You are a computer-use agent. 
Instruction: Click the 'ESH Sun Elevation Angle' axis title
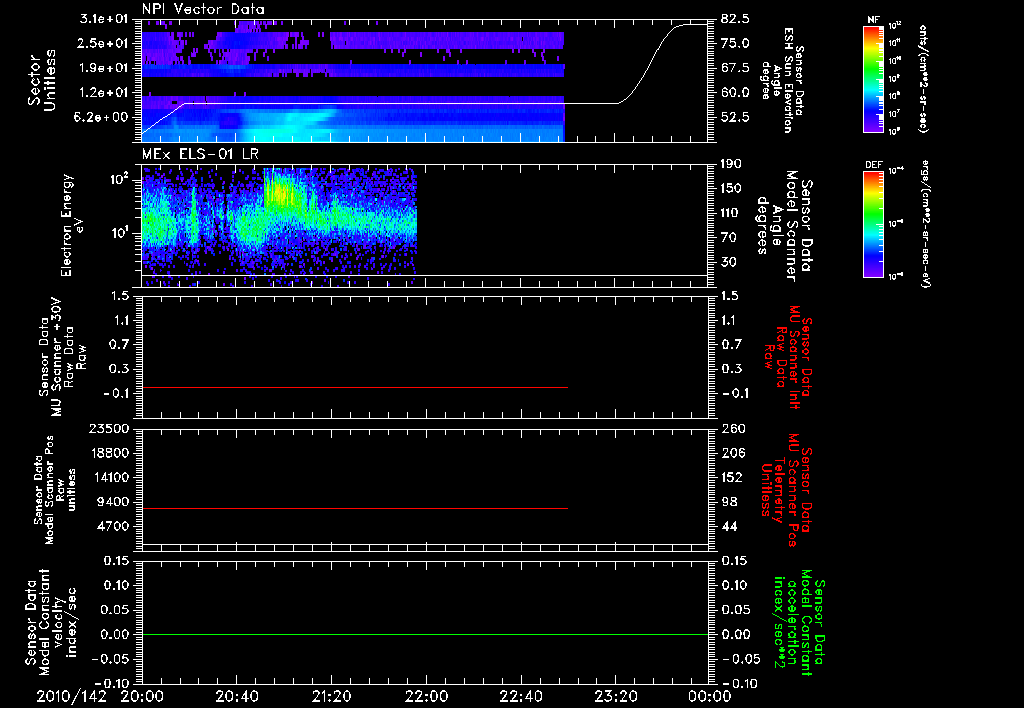782,80
